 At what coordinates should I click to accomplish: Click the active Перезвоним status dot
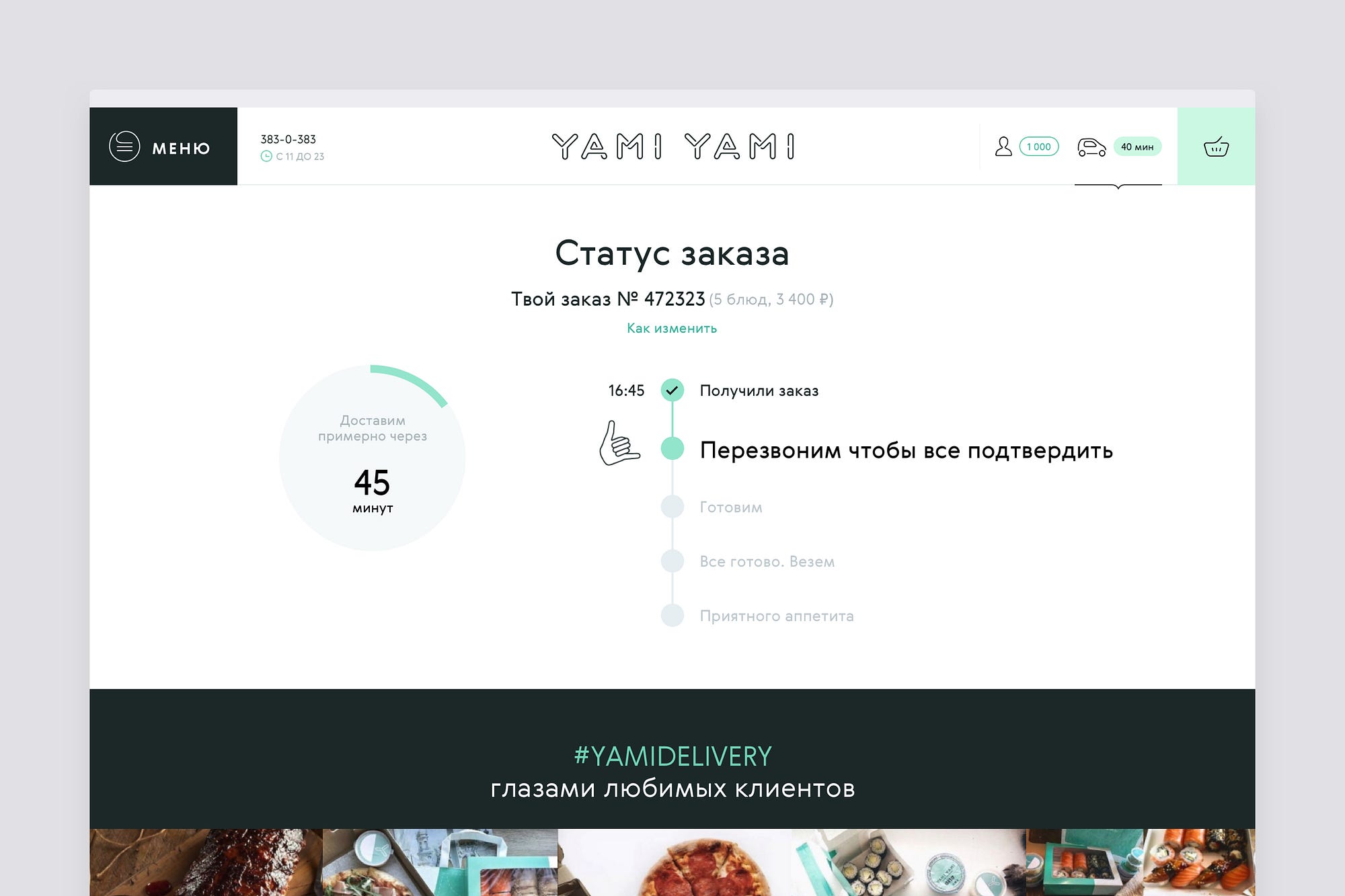click(672, 448)
